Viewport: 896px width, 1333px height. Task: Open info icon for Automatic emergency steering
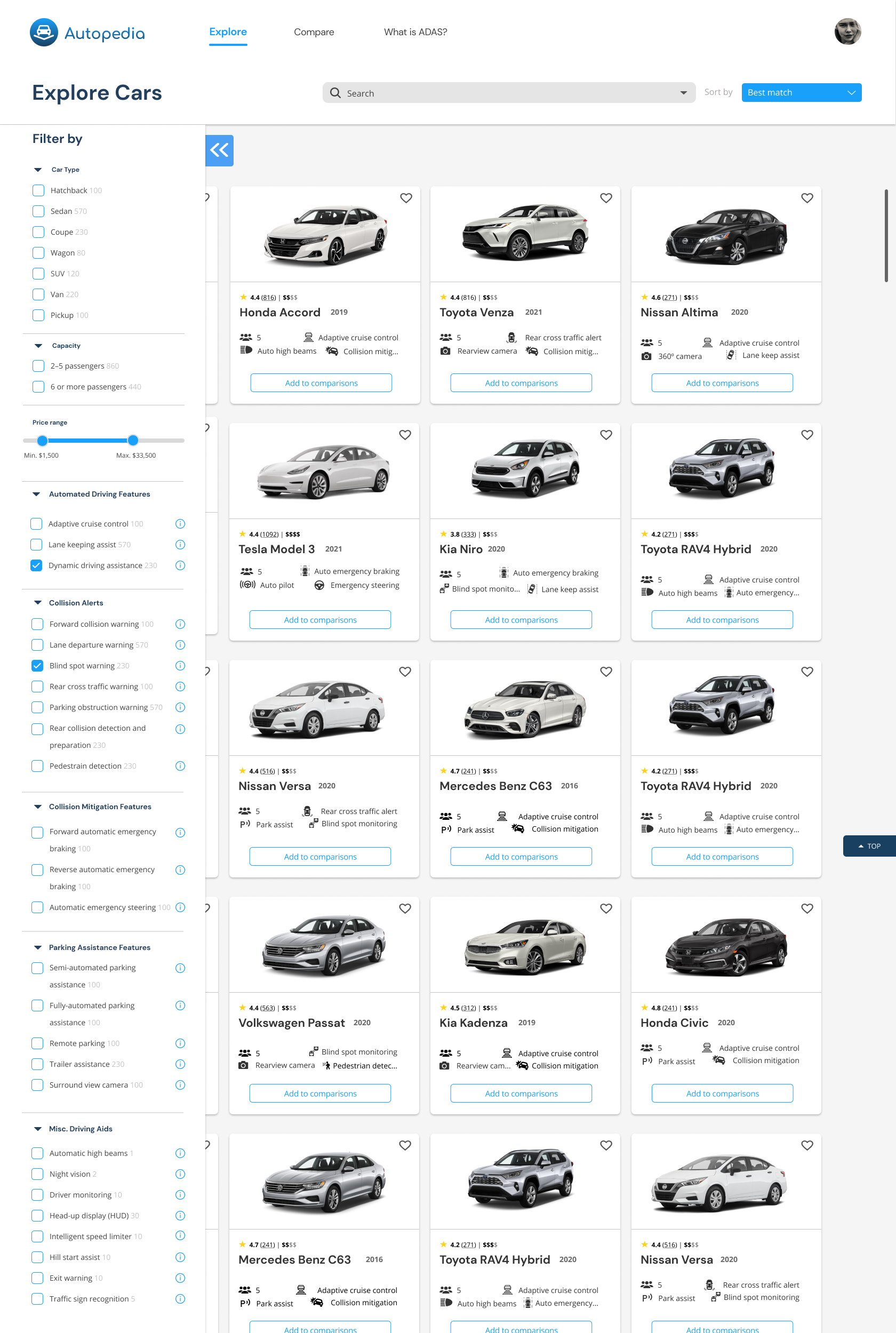[180, 907]
